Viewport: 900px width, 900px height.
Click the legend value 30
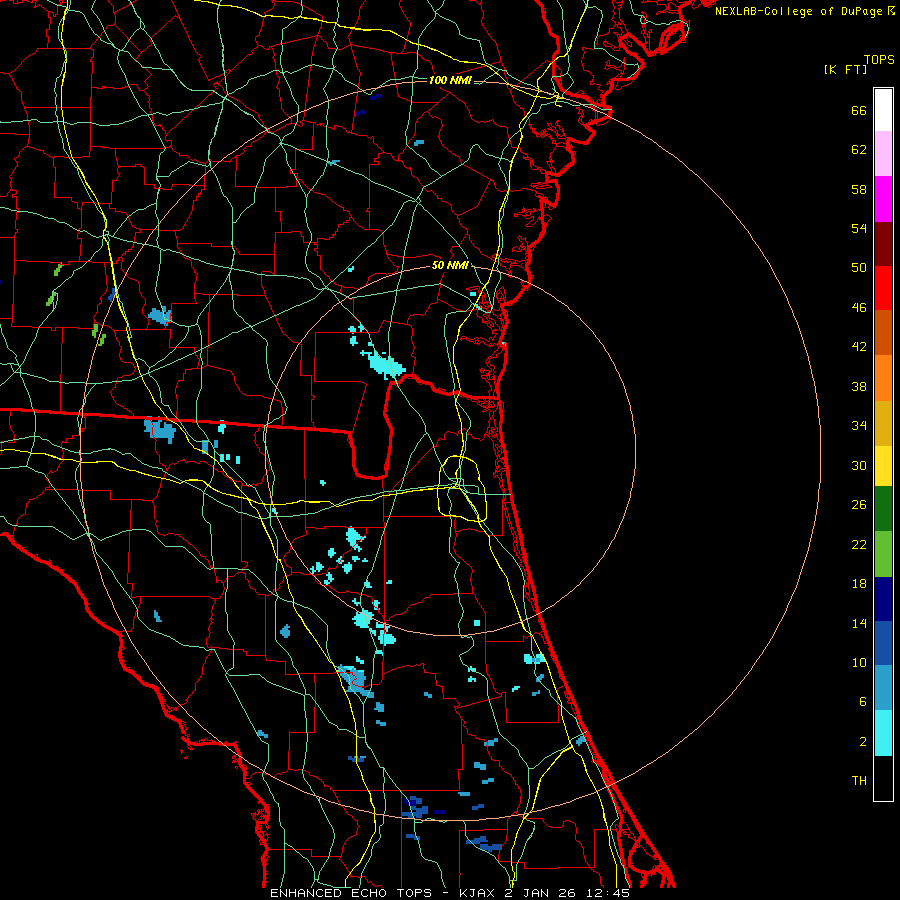859,465
